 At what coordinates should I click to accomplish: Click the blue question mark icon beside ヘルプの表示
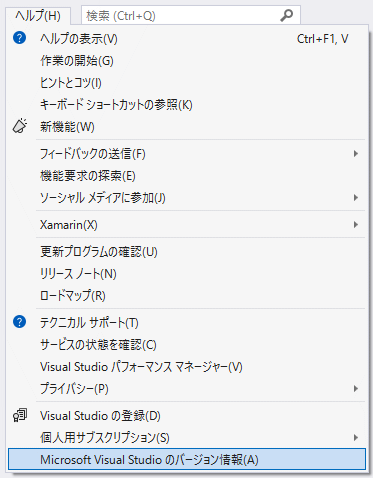pyautogui.click(x=20, y=38)
